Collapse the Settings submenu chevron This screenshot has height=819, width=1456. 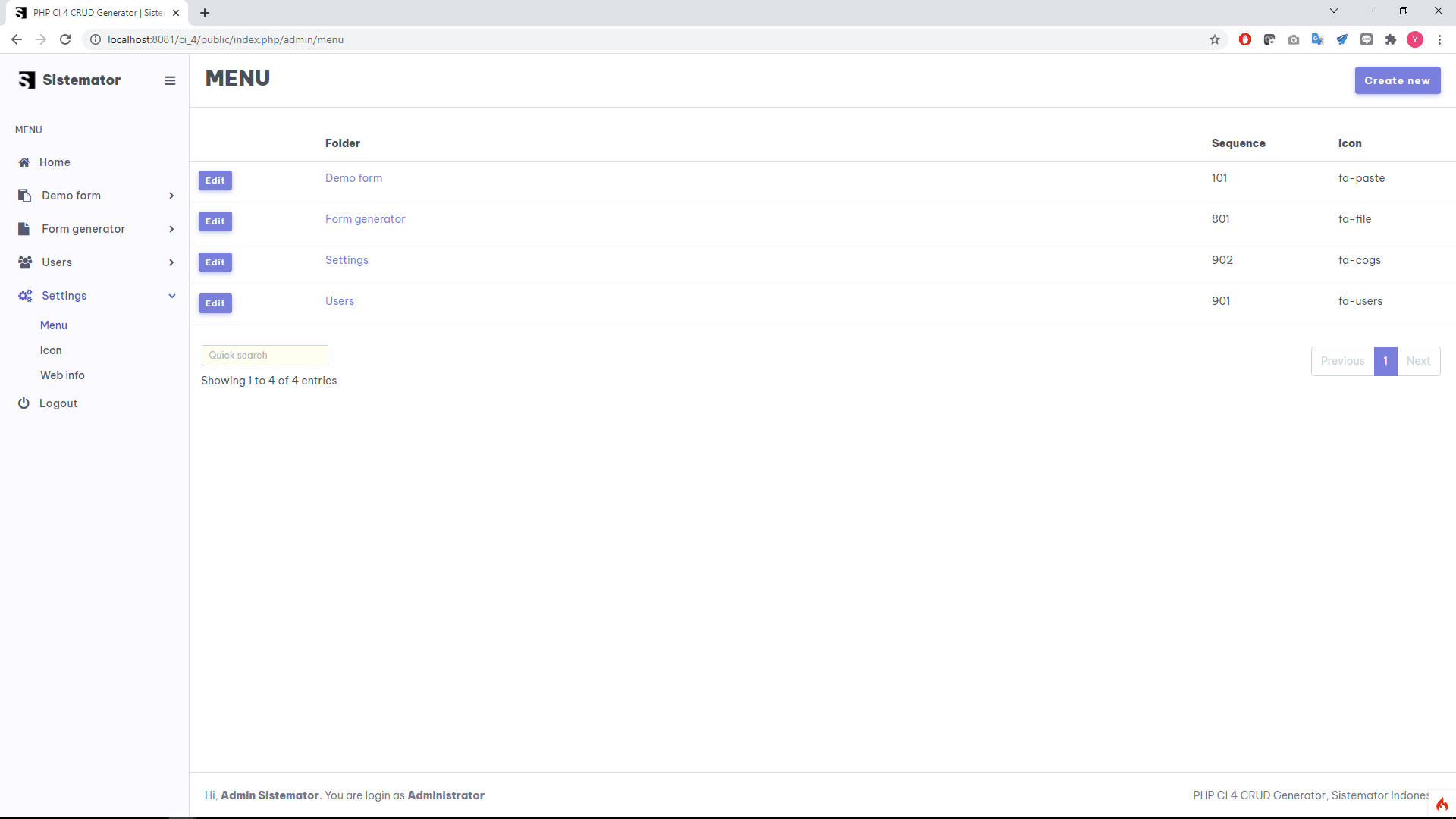pyautogui.click(x=172, y=296)
